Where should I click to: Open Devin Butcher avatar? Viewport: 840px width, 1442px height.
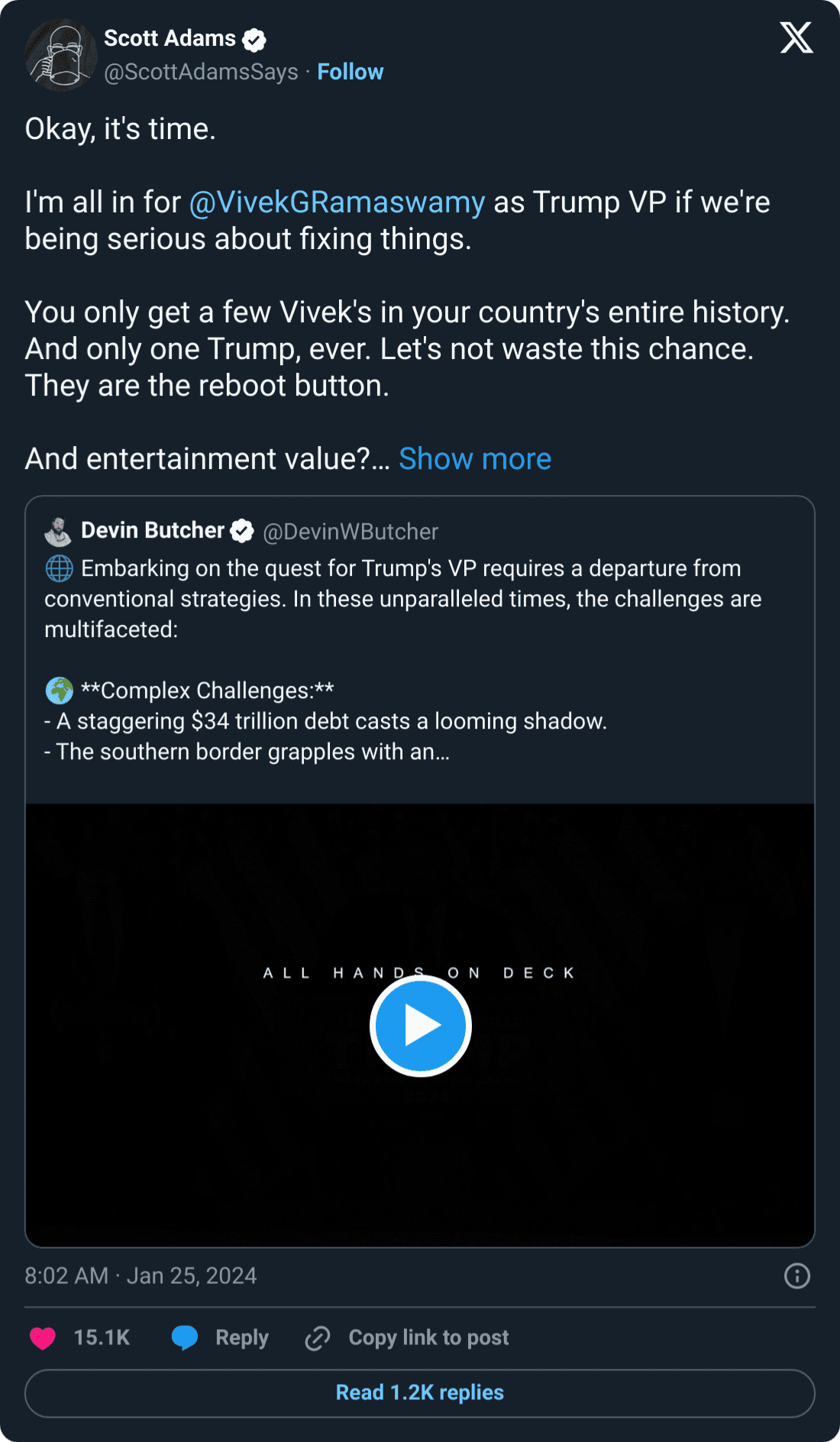point(58,531)
